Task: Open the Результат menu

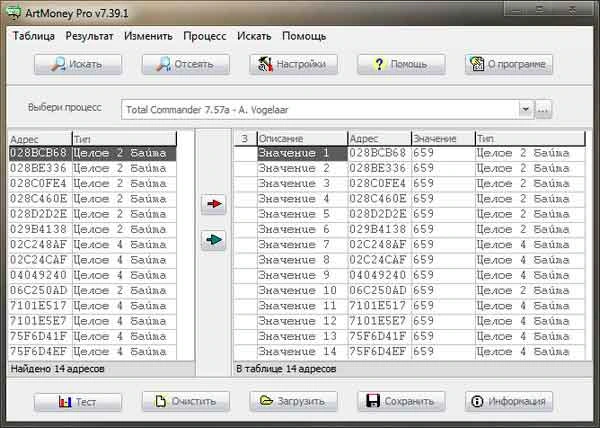Action: click(89, 36)
